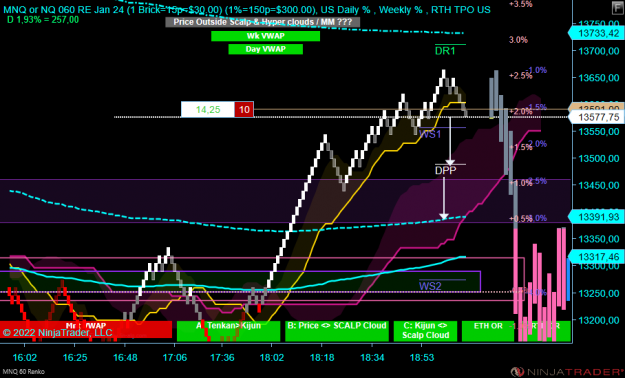Viewport: 625px width, 378px height.
Task: Click the 13733,42 price marker
Action: pyautogui.click(x=598, y=34)
